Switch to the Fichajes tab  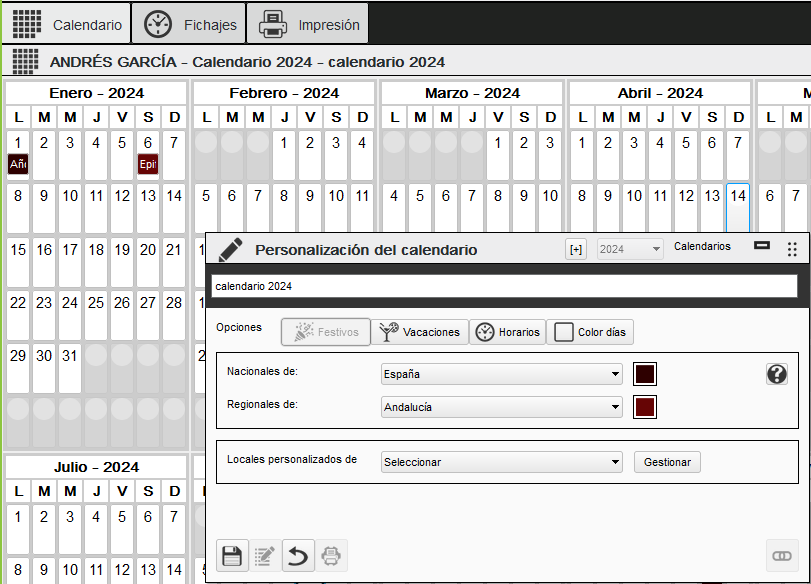(x=191, y=24)
